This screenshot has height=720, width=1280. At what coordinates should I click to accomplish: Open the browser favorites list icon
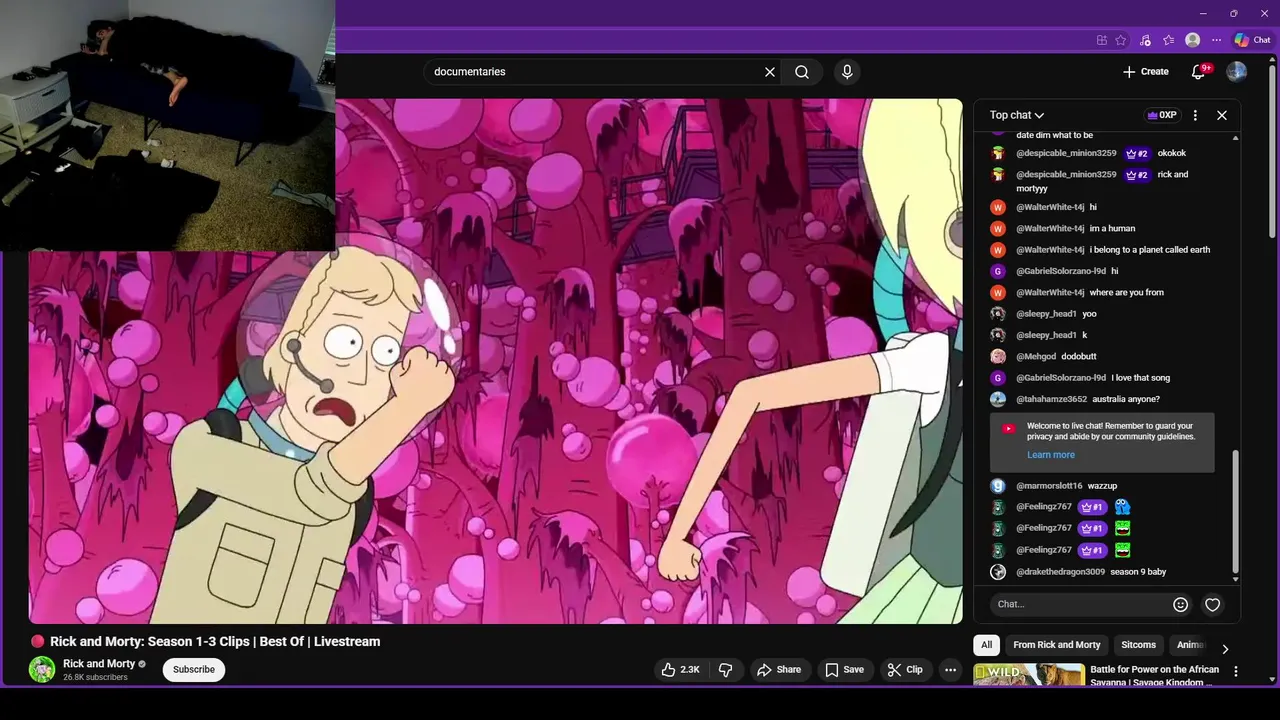tap(1168, 40)
